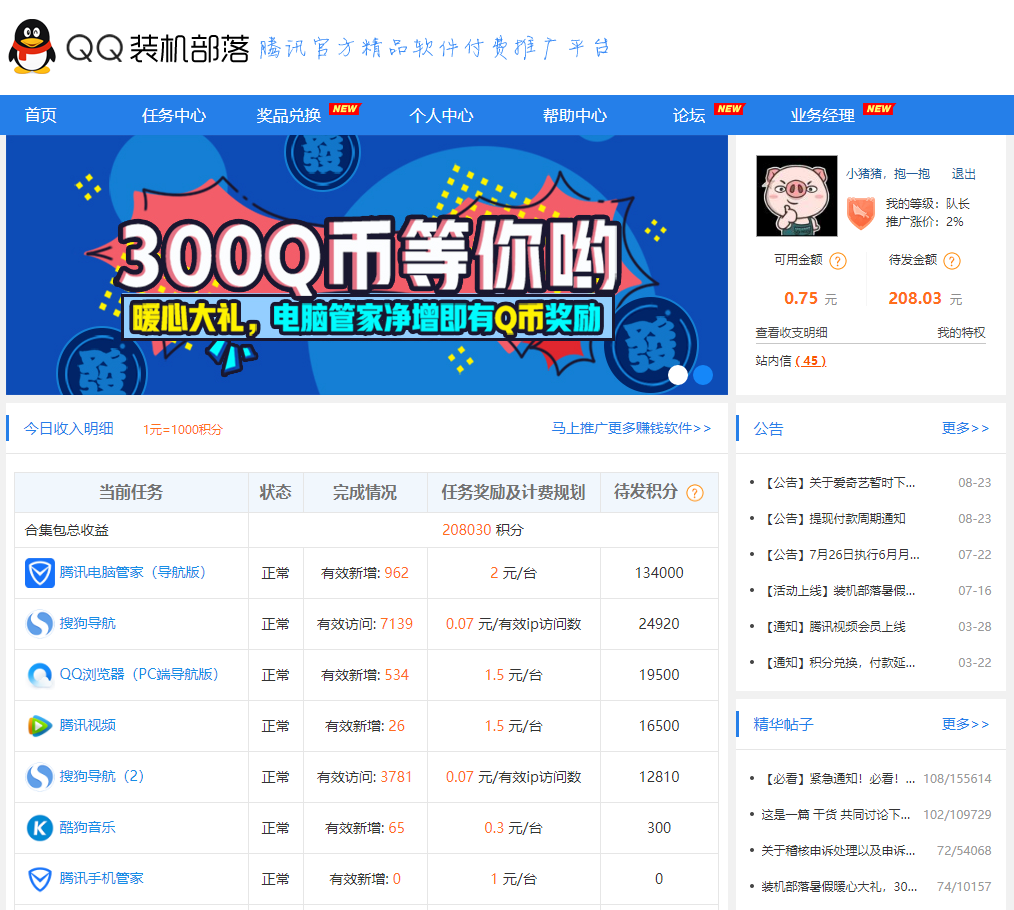Viewport: 1014px width, 910px height.
Task: Click the help icon next to 待发金额
Action: point(951,261)
